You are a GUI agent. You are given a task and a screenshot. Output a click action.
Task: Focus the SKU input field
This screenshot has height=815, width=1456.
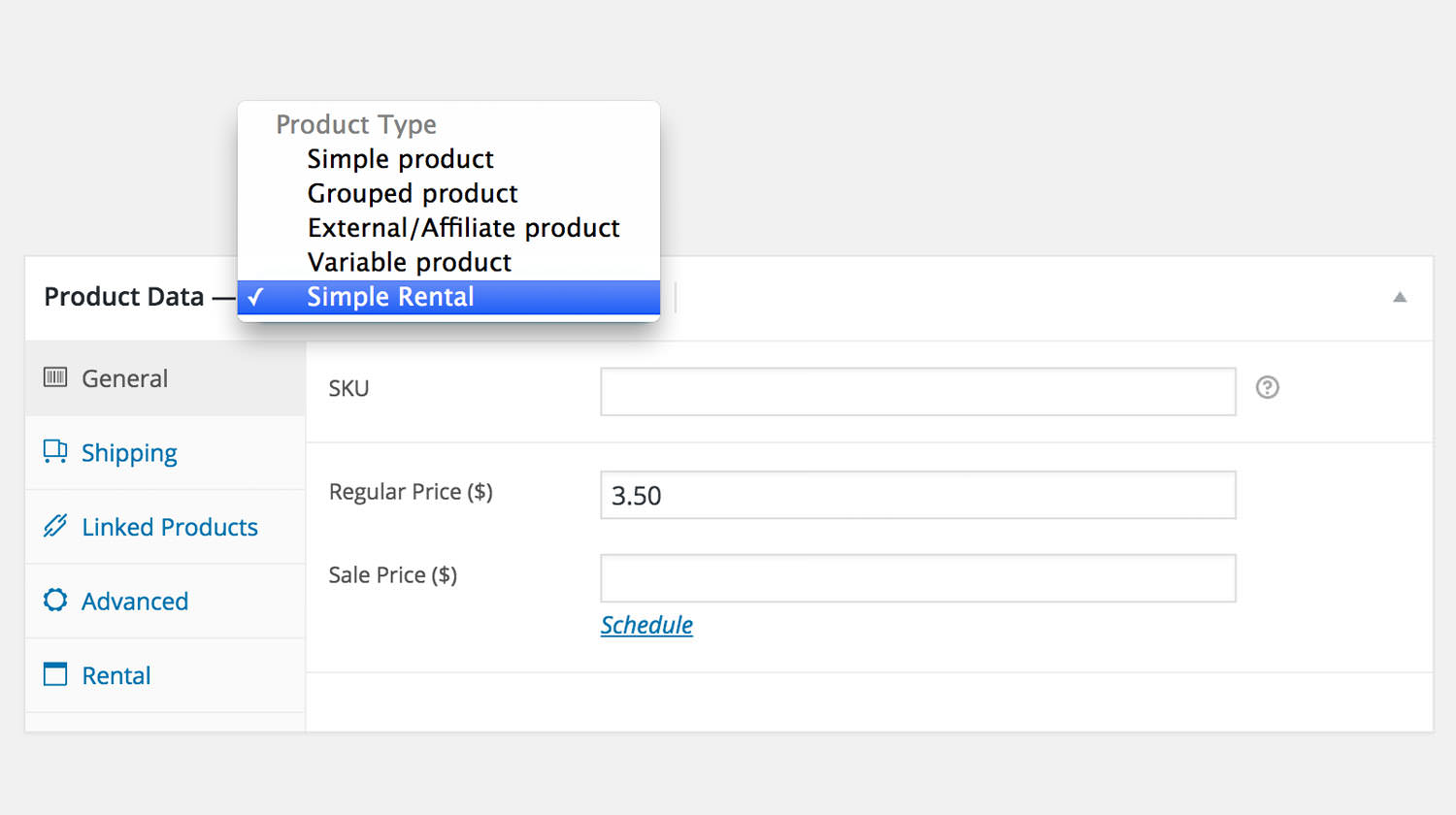point(918,391)
